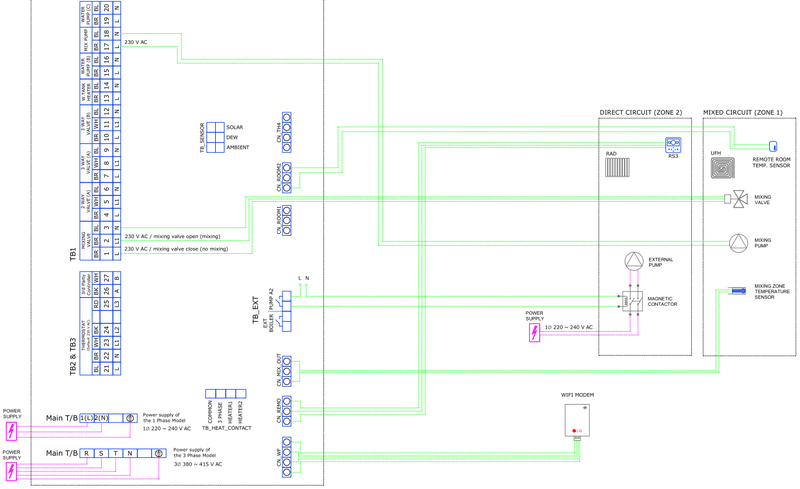This screenshot has height=489, width=800.
Task: Select the TB_SENSOR terminal grid
Action: [215, 137]
